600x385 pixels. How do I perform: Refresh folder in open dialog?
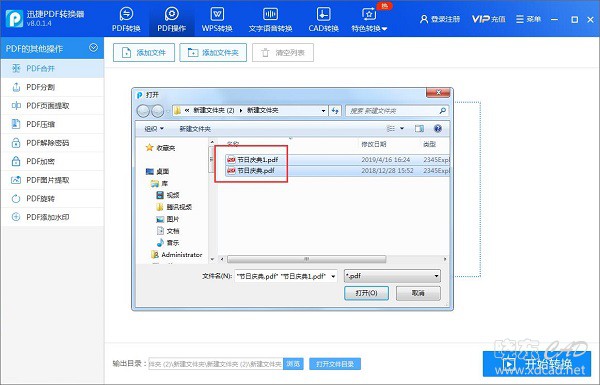pyautogui.click(x=335, y=111)
